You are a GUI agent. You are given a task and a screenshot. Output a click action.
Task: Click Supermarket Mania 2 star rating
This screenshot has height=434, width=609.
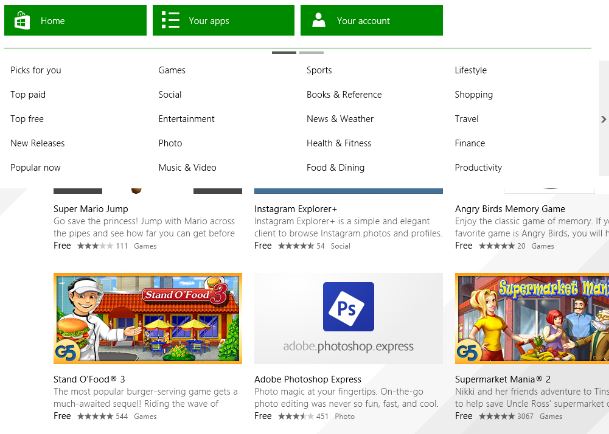point(497,416)
